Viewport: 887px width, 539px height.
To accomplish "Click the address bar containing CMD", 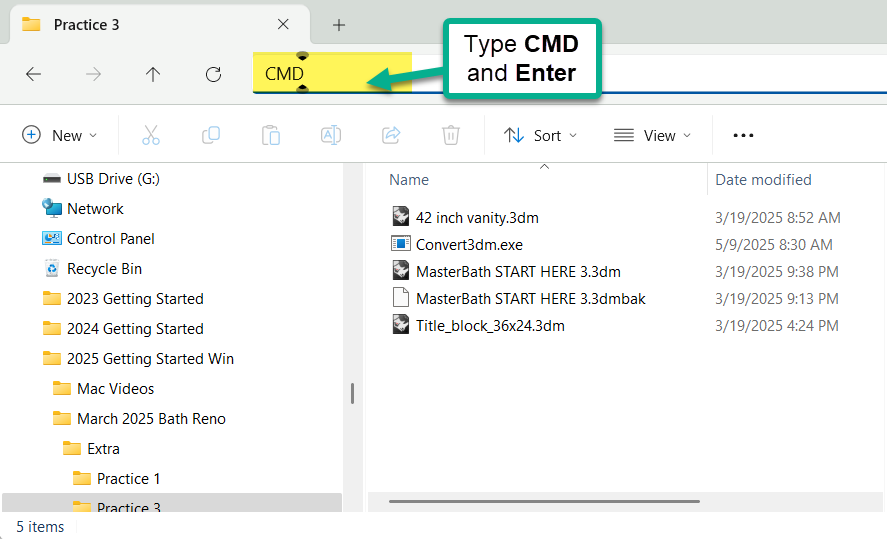I will tap(569, 73).
